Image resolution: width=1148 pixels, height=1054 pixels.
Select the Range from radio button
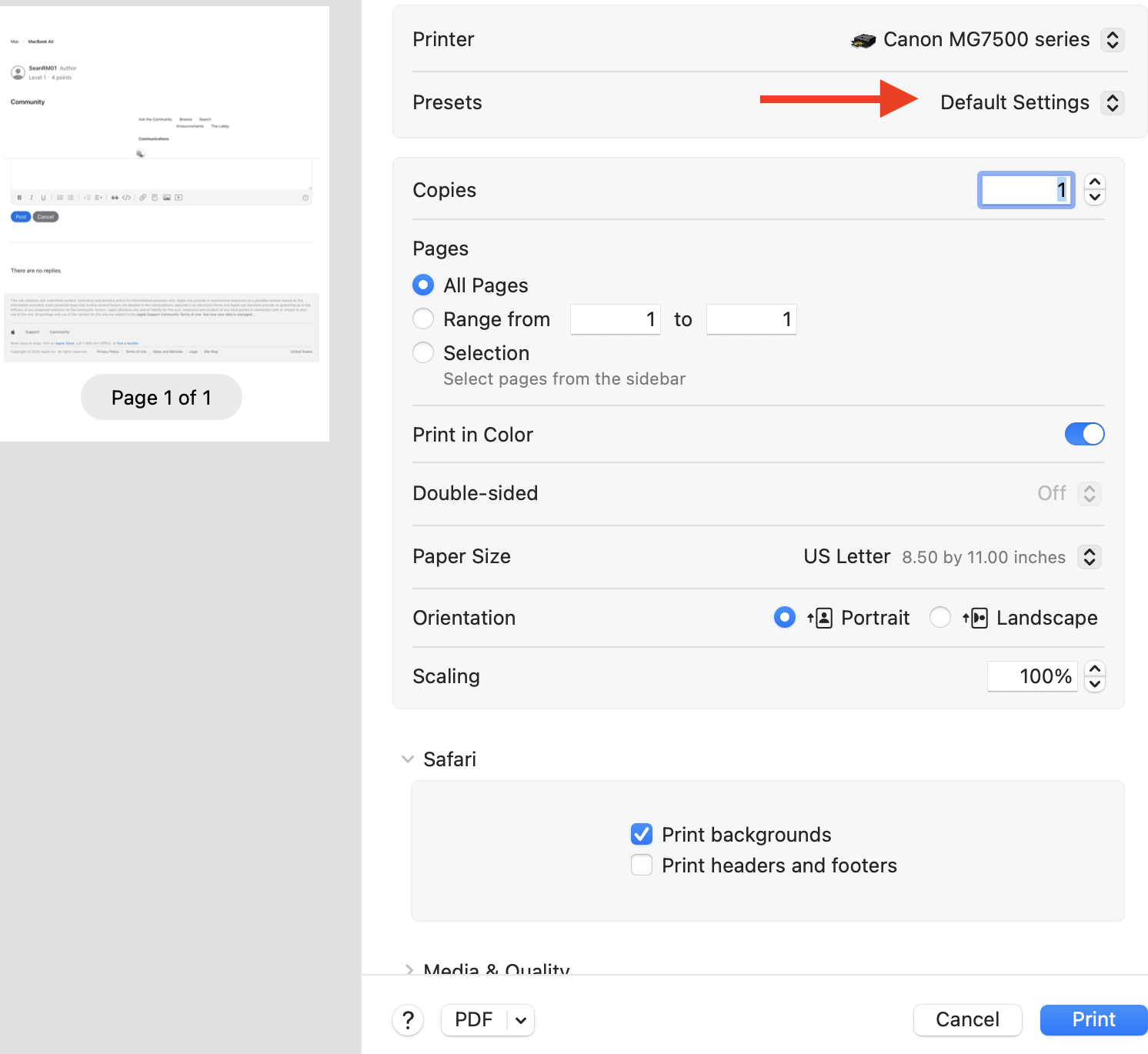[423, 319]
